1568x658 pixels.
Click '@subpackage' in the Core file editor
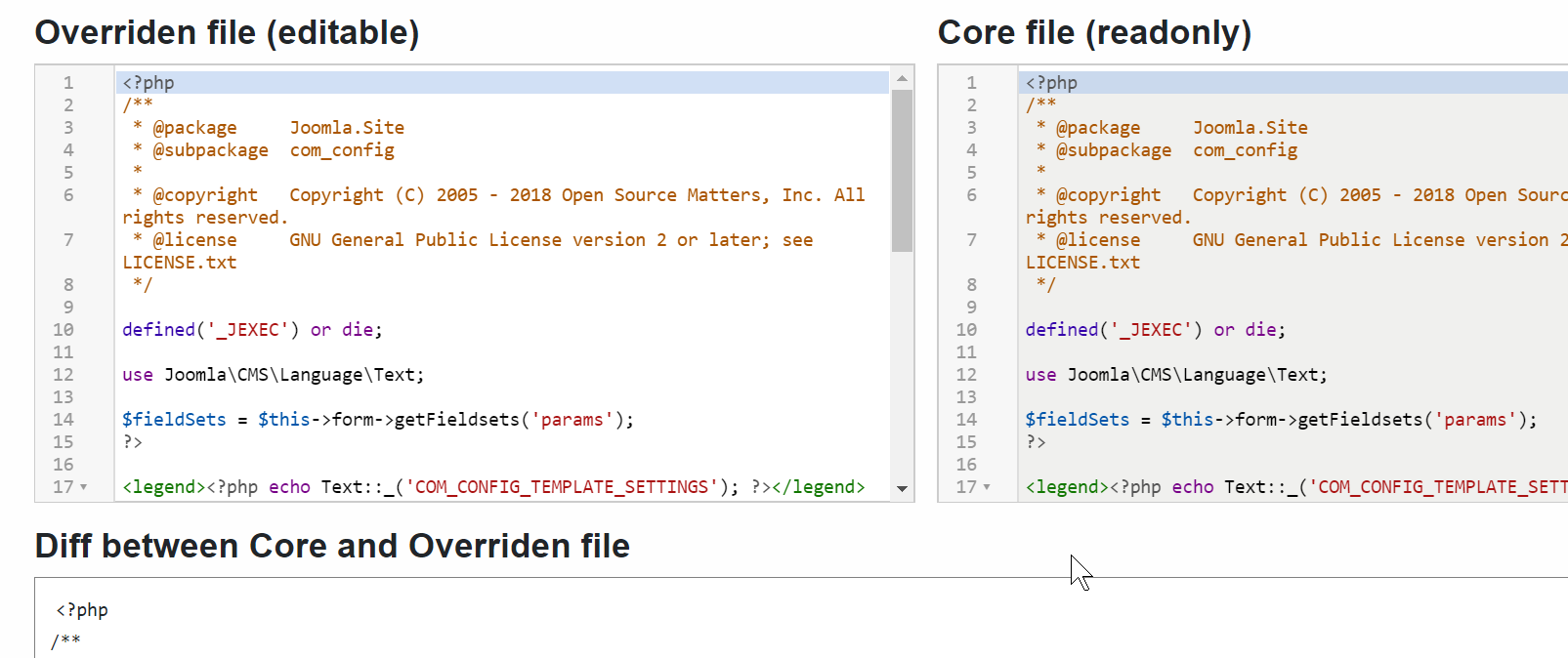click(x=1114, y=150)
